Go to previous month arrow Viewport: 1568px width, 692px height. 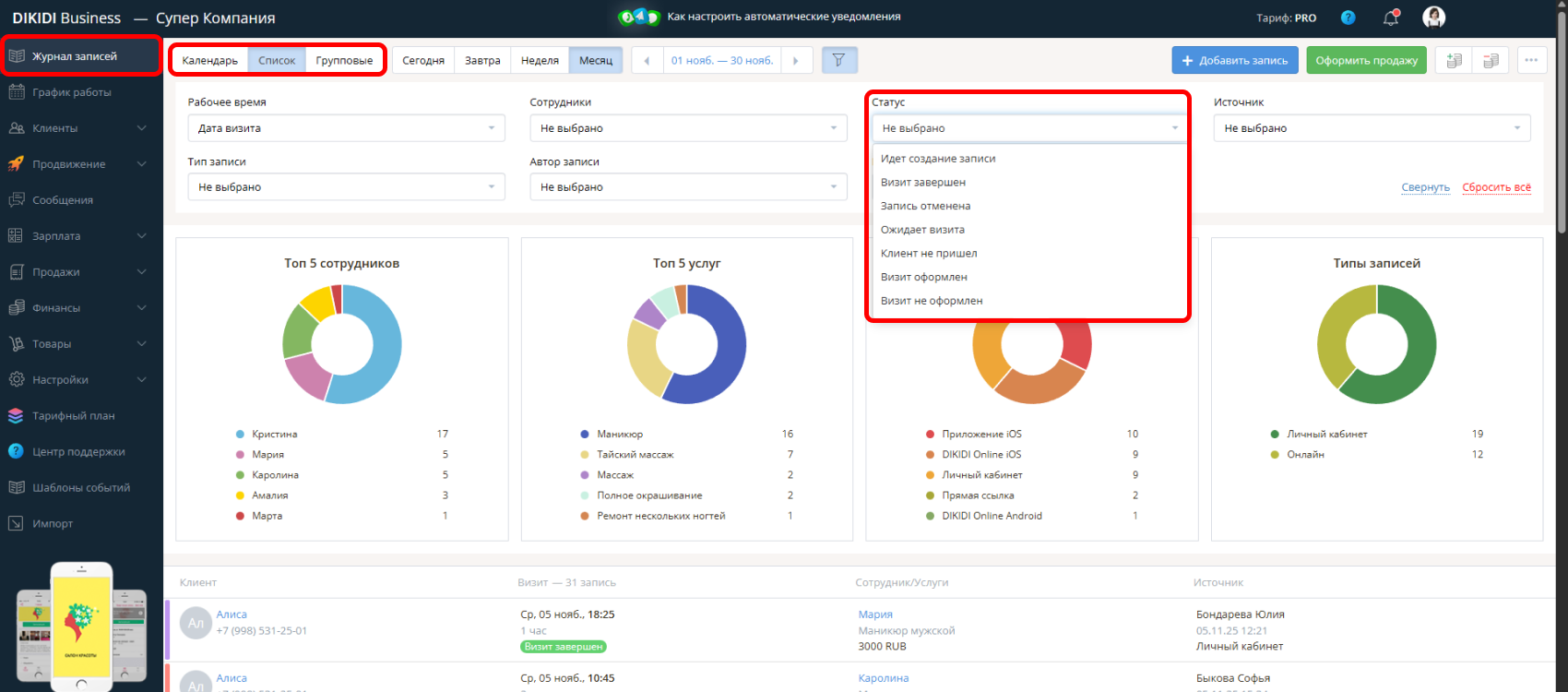tap(647, 61)
